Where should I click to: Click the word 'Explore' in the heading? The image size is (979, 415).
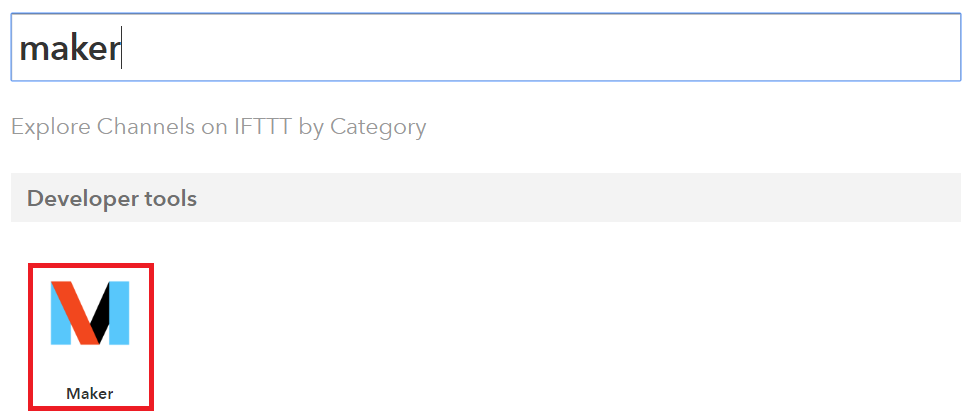click(51, 128)
